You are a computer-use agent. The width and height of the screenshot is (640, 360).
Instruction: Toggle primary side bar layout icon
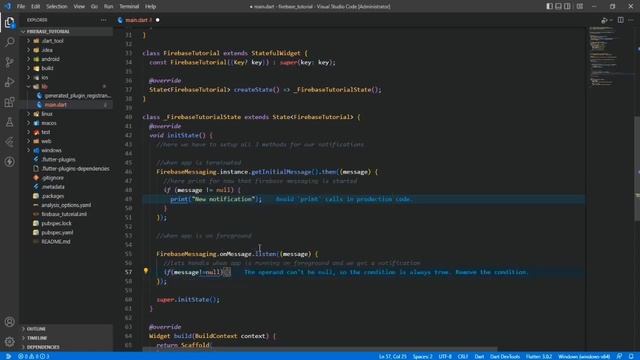click(549, 6)
